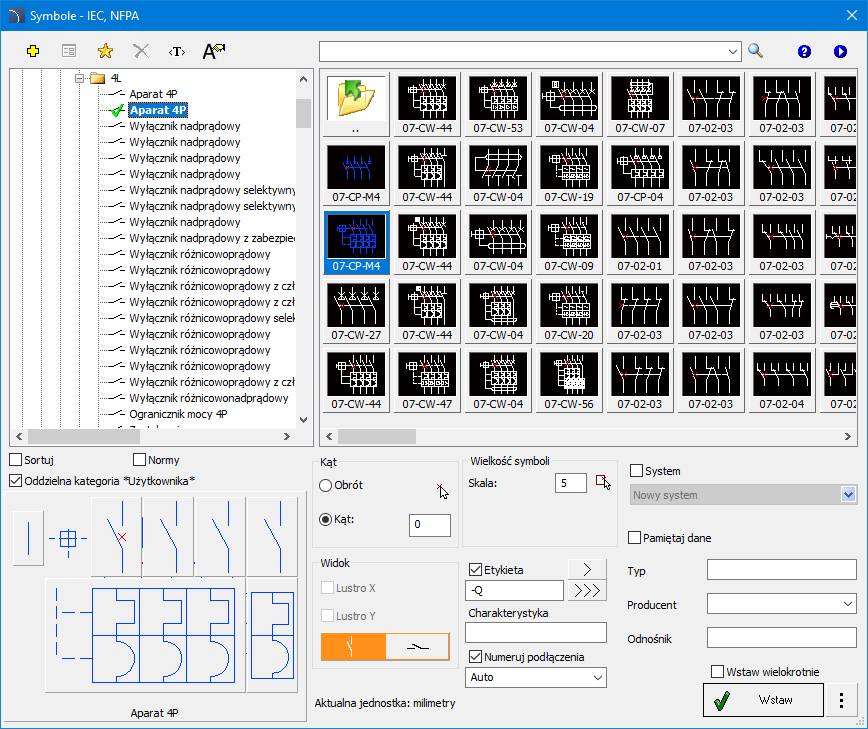868x729 pixels.
Task: Enable the Sortuj checkbox
Action: coord(16,460)
